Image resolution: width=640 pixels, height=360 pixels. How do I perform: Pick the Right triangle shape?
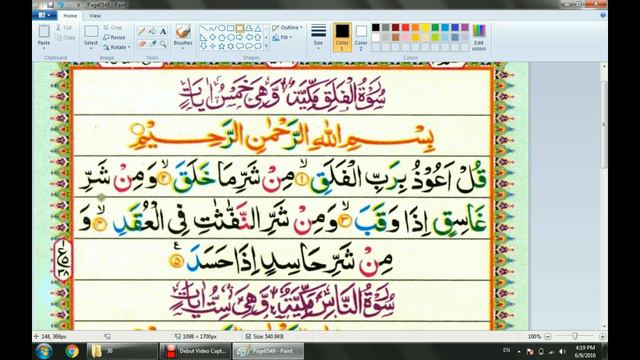pos(203,38)
